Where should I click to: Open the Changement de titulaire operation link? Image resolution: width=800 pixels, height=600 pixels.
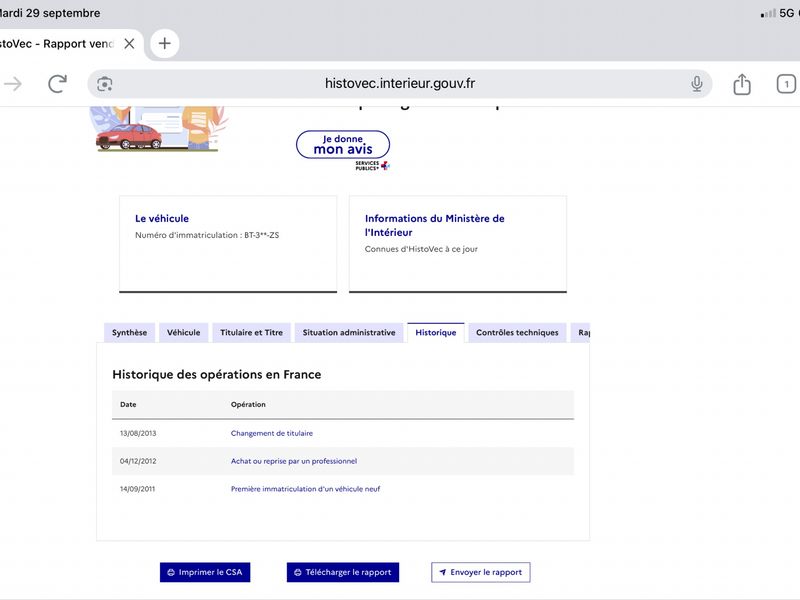(x=272, y=433)
